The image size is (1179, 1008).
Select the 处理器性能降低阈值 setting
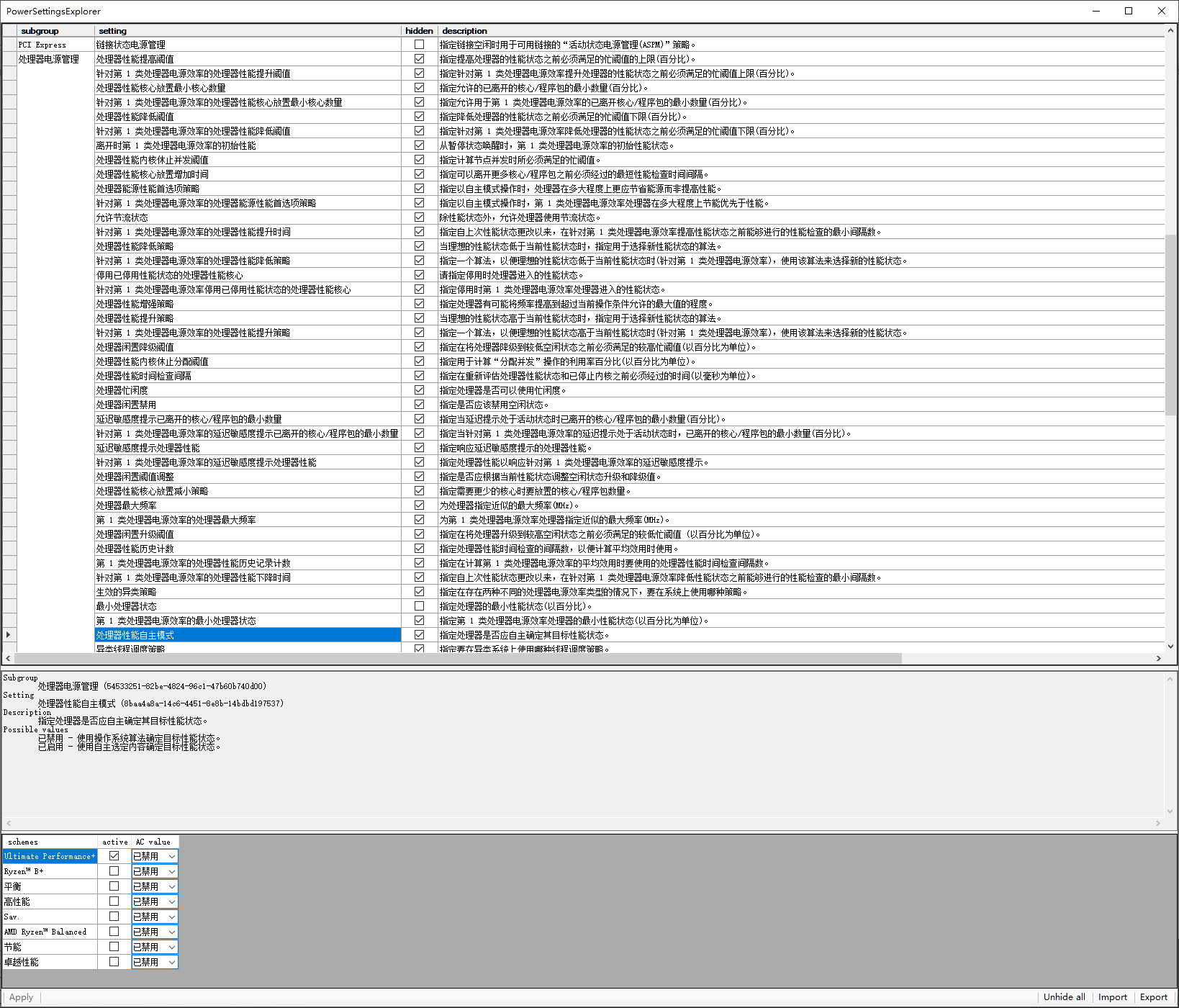248,117
